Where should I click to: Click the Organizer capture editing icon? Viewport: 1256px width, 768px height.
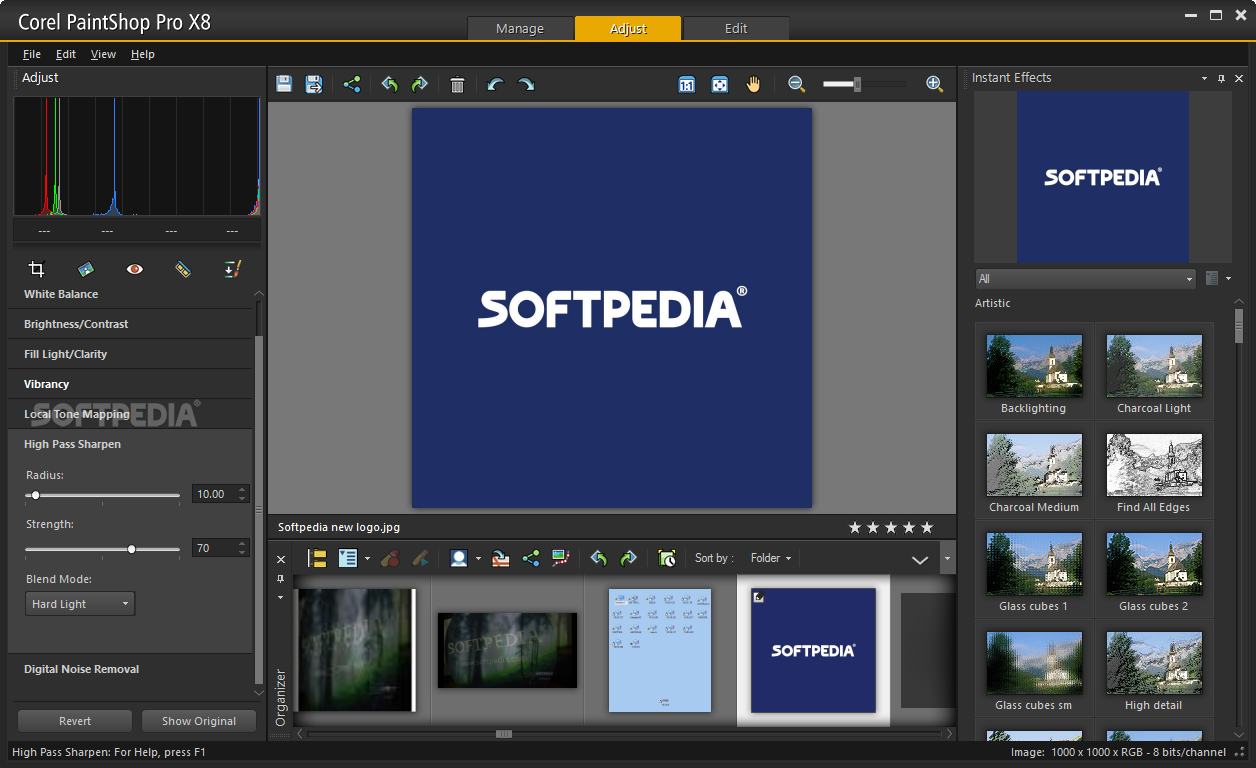click(x=390, y=559)
